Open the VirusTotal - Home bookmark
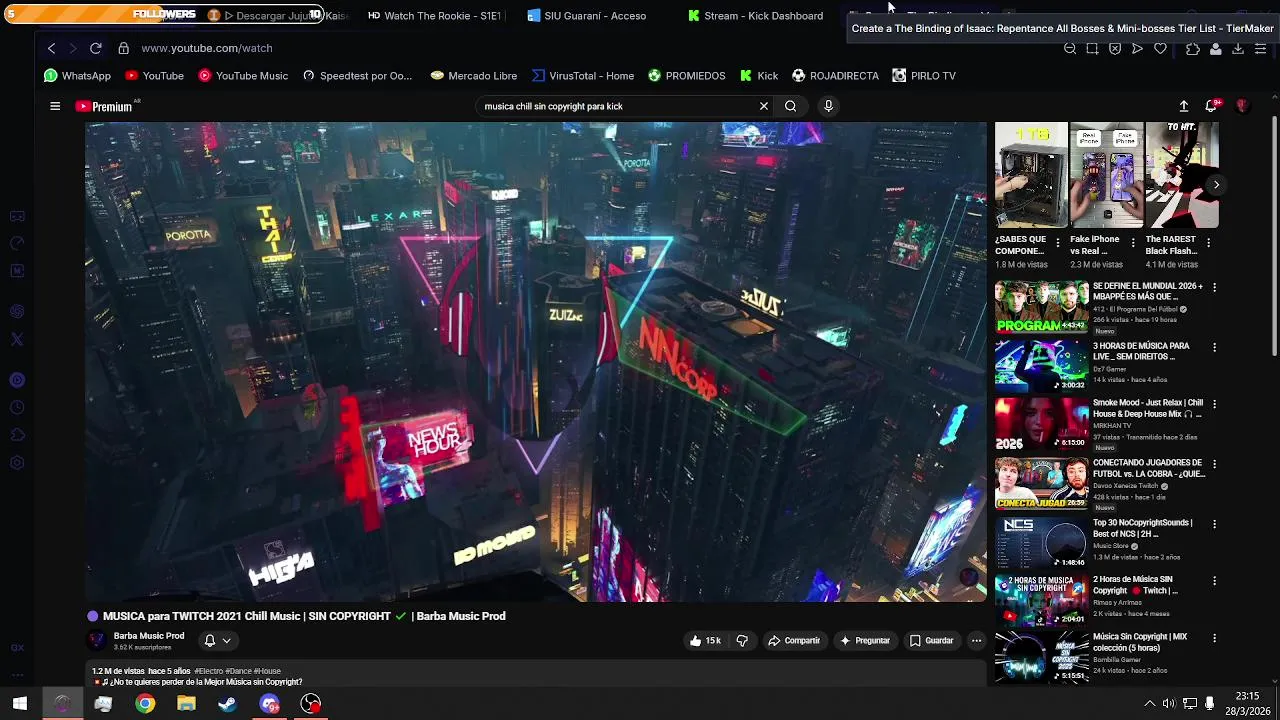The height and width of the screenshot is (720, 1280). click(583, 76)
